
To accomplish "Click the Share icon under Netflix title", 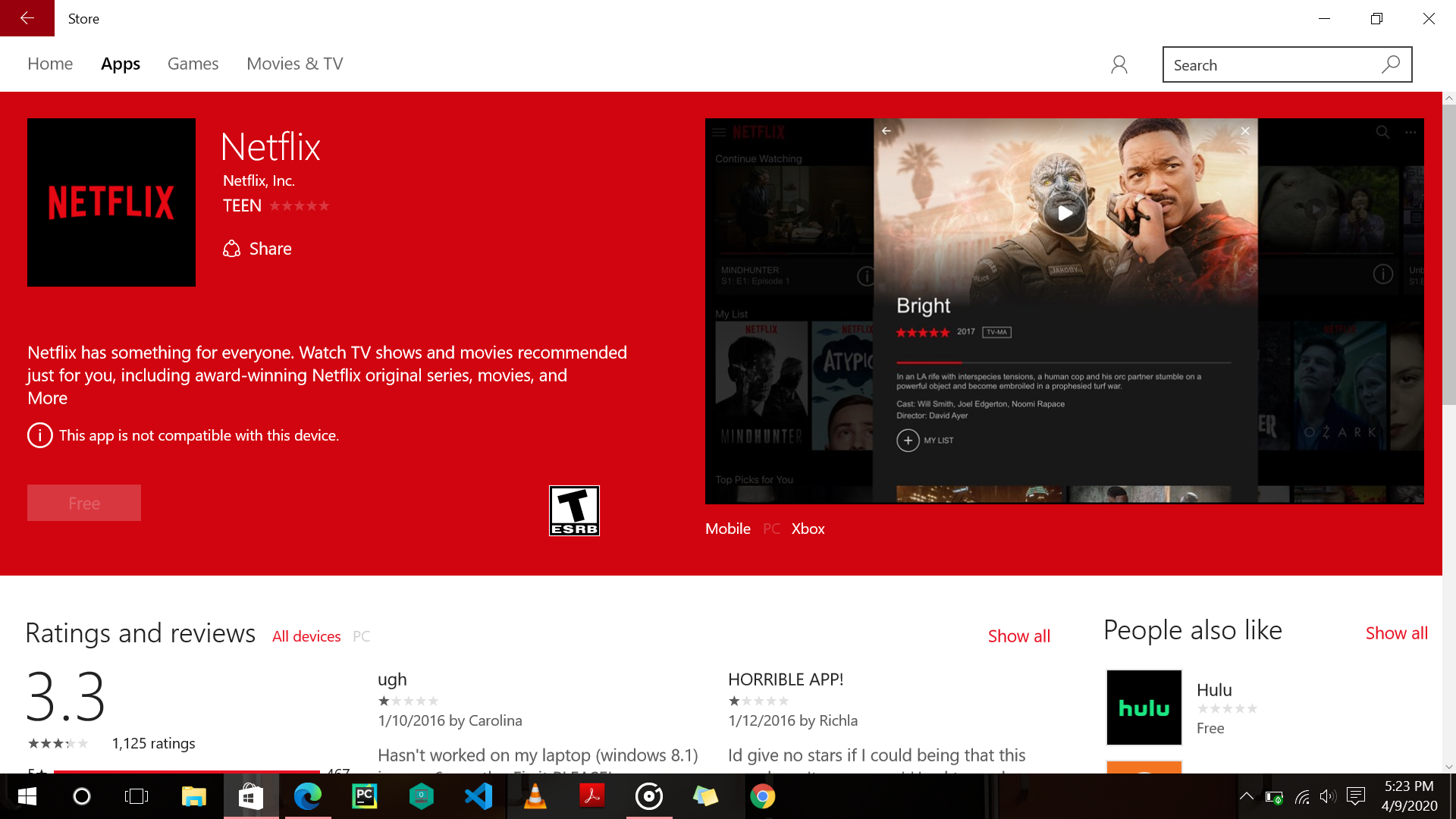I will pos(231,249).
